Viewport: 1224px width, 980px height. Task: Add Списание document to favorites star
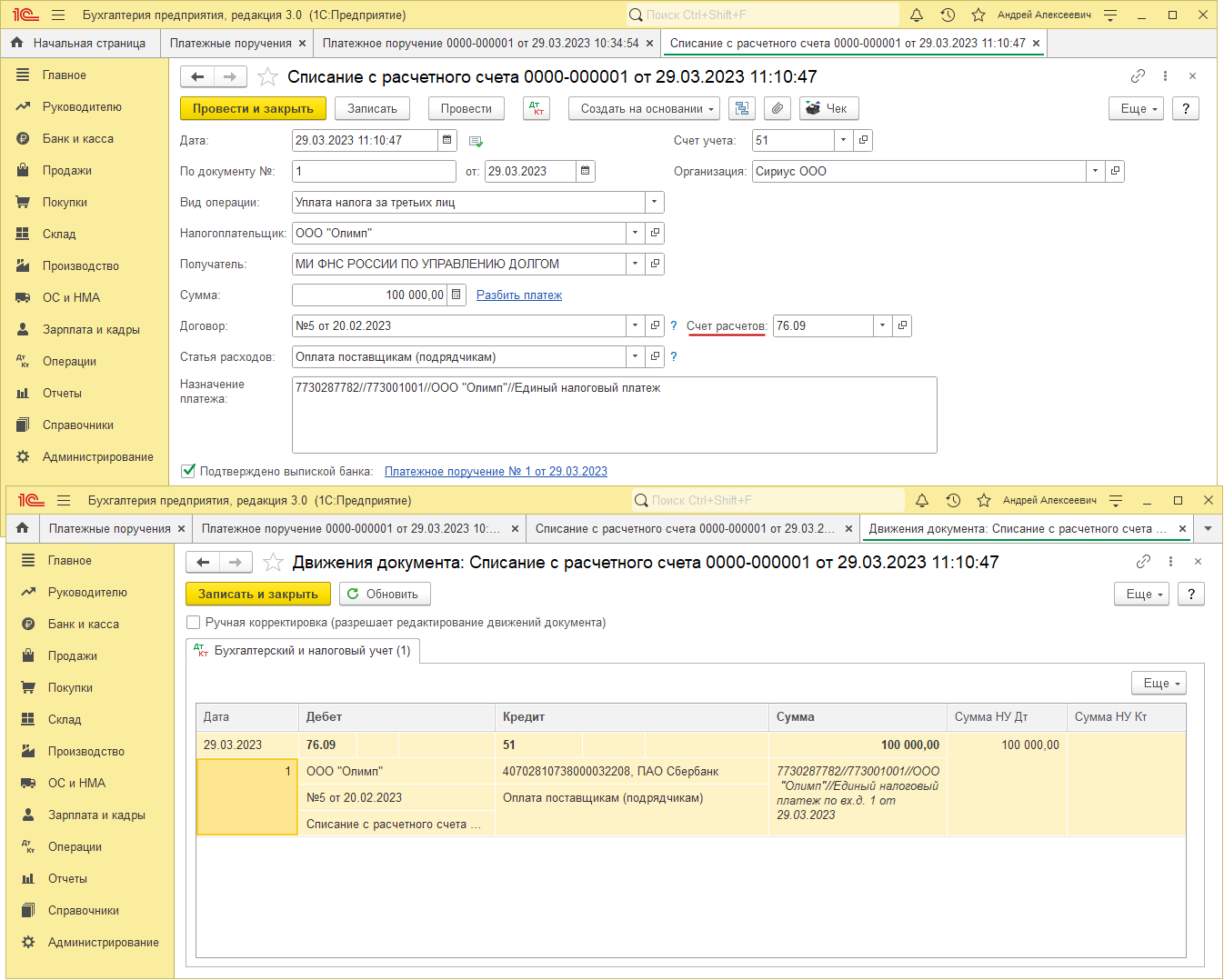point(267,76)
